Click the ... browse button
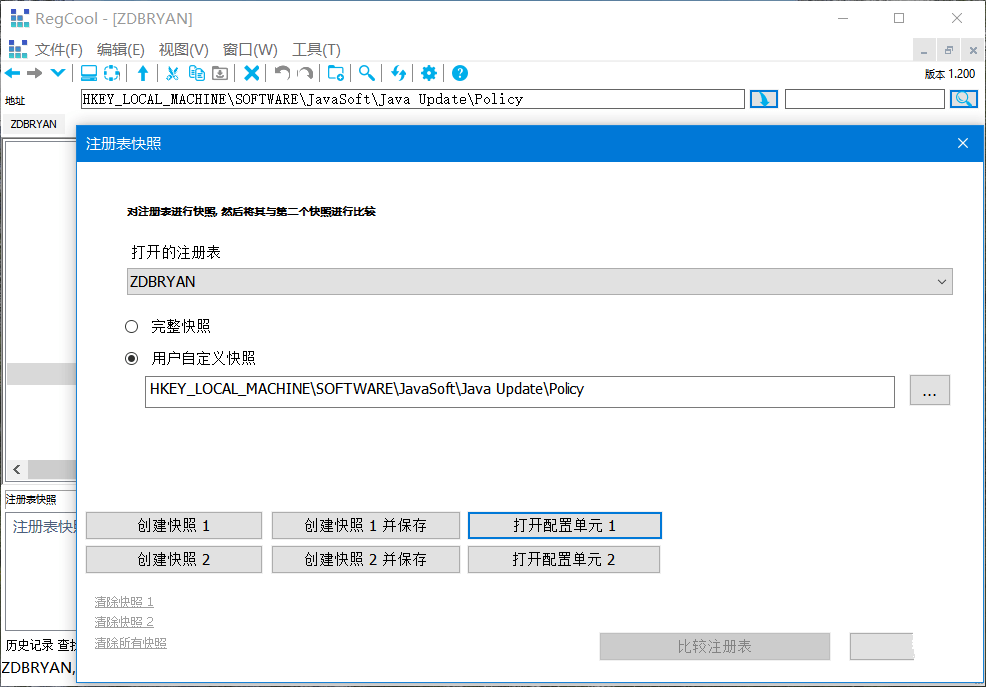 point(929,391)
